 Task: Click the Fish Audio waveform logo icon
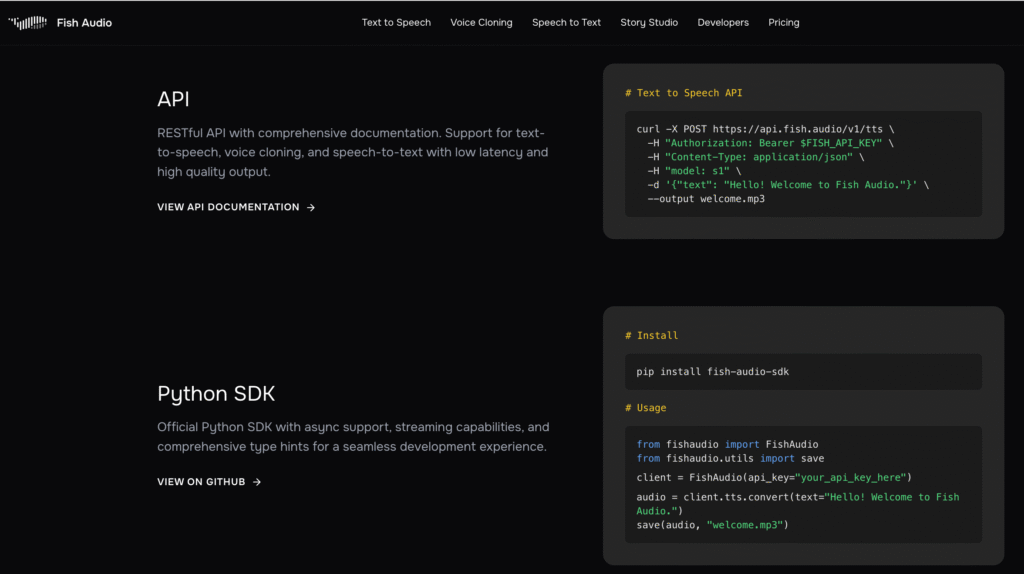[27, 23]
